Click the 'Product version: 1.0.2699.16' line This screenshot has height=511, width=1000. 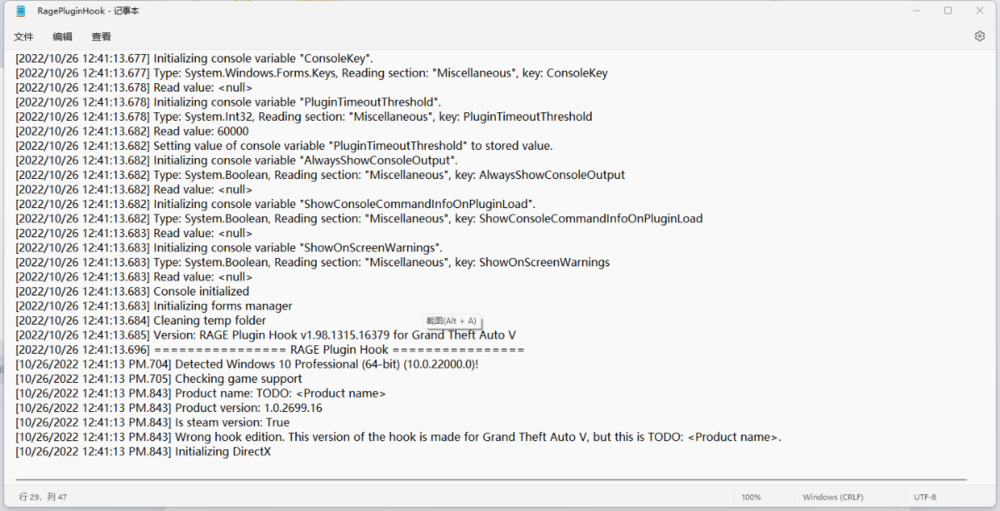[248, 408]
